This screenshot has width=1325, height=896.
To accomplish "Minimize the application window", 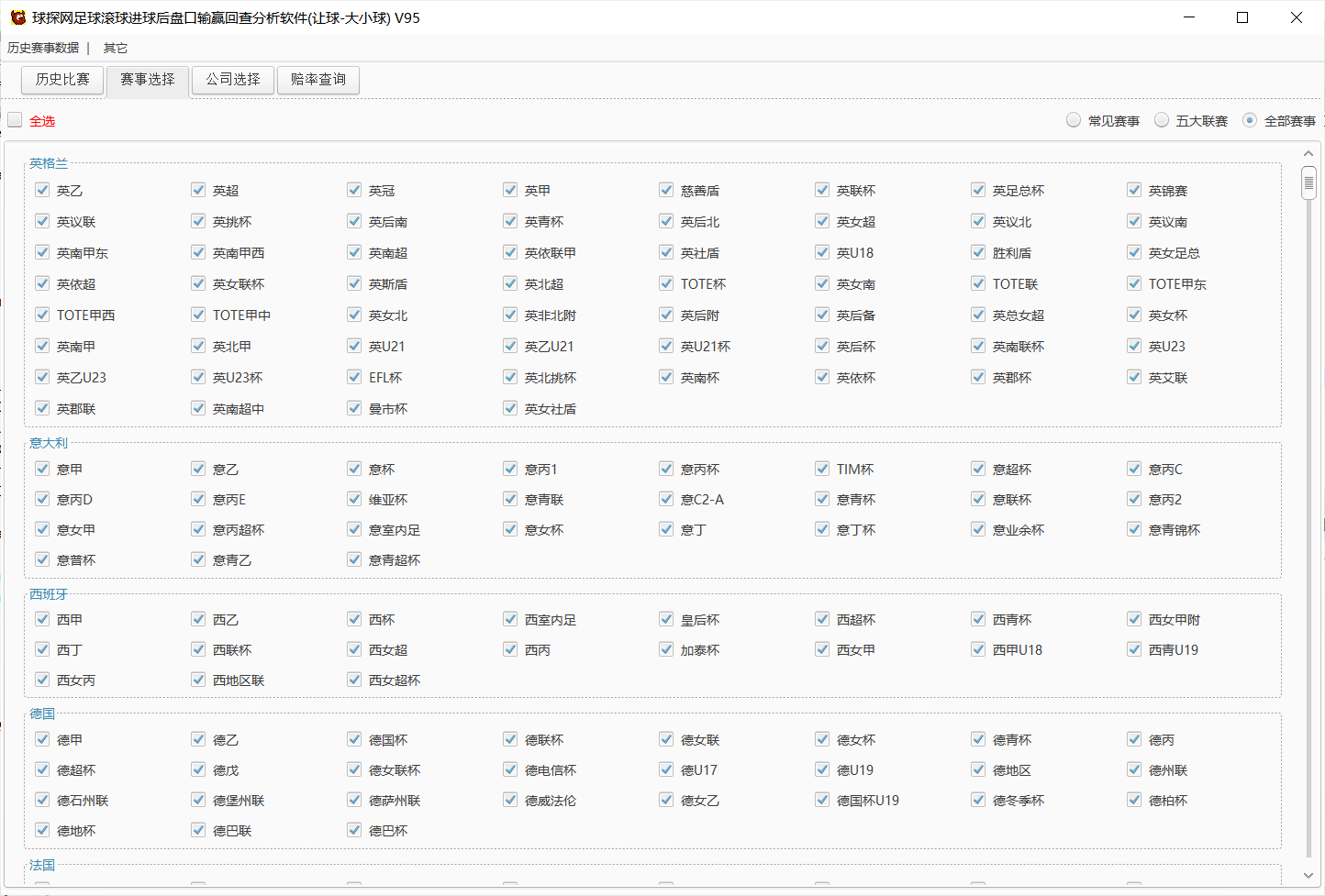I will click(1189, 17).
